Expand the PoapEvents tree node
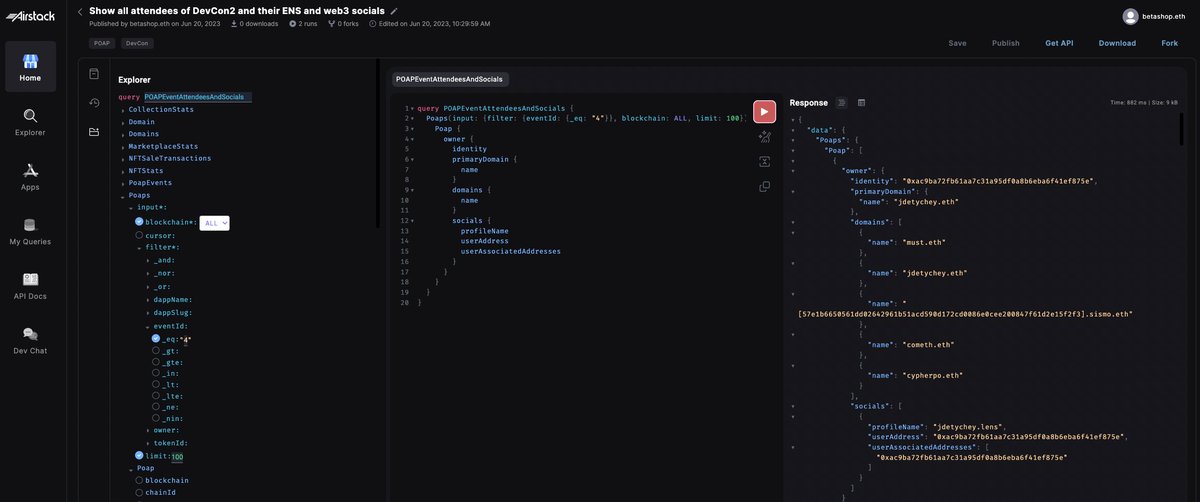This screenshot has height=502, width=1200. [123, 184]
